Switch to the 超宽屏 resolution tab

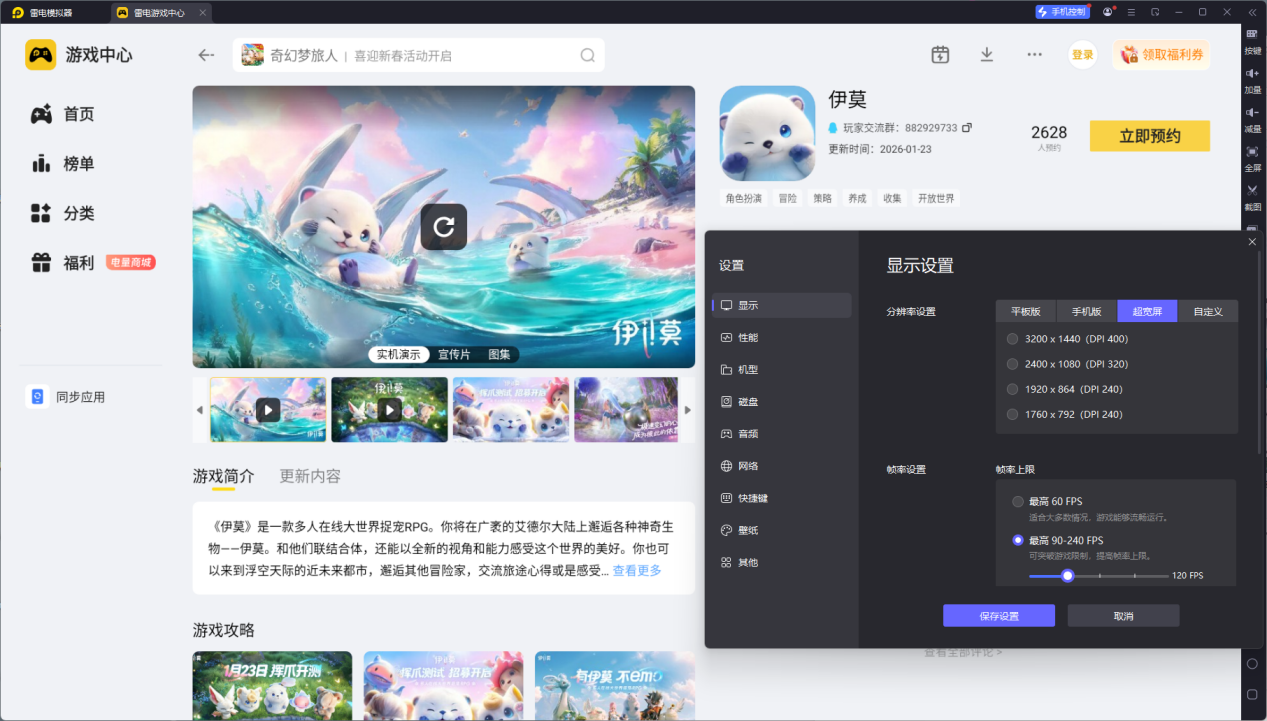coord(1147,311)
